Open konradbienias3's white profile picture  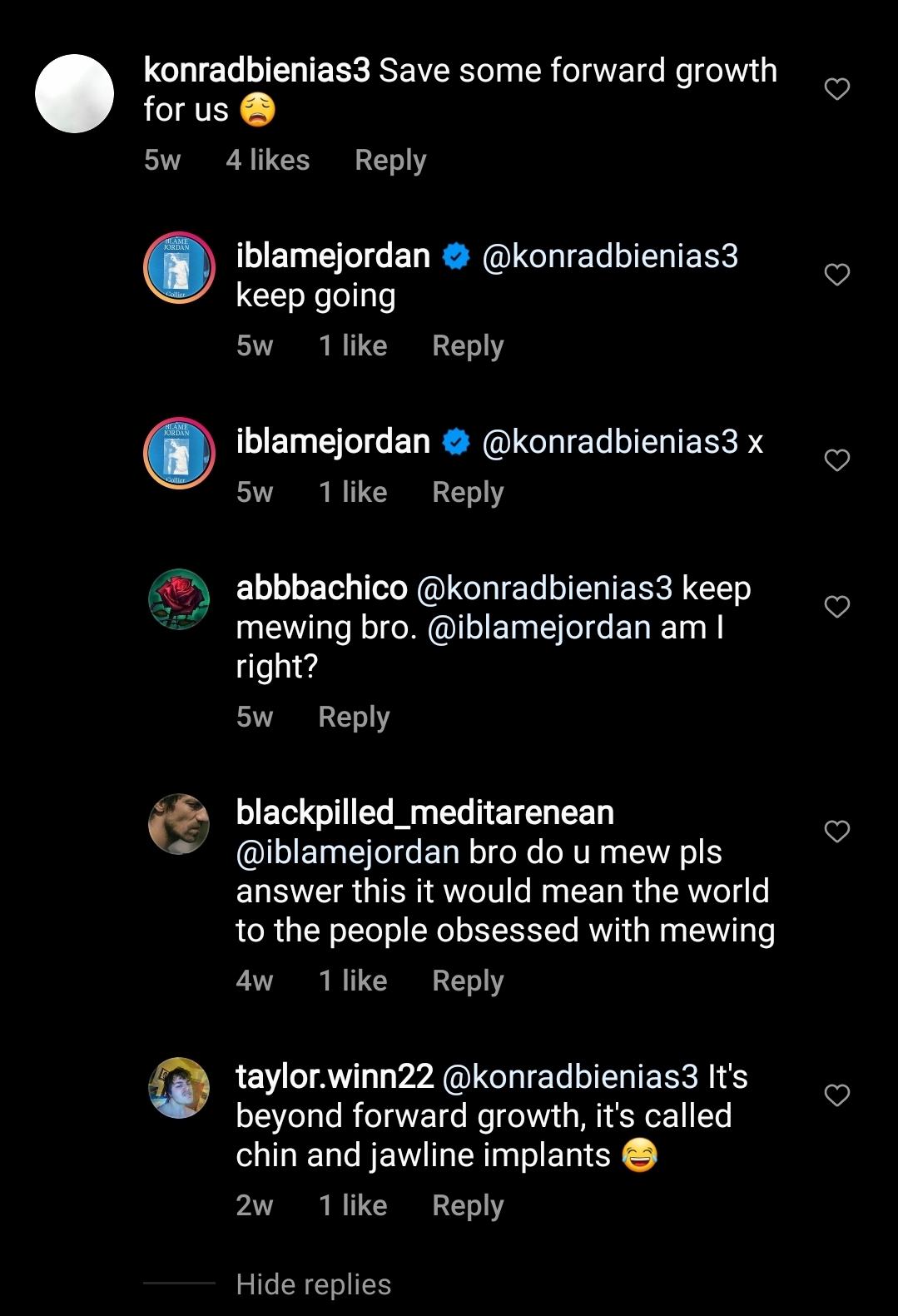click(x=75, y=93)
